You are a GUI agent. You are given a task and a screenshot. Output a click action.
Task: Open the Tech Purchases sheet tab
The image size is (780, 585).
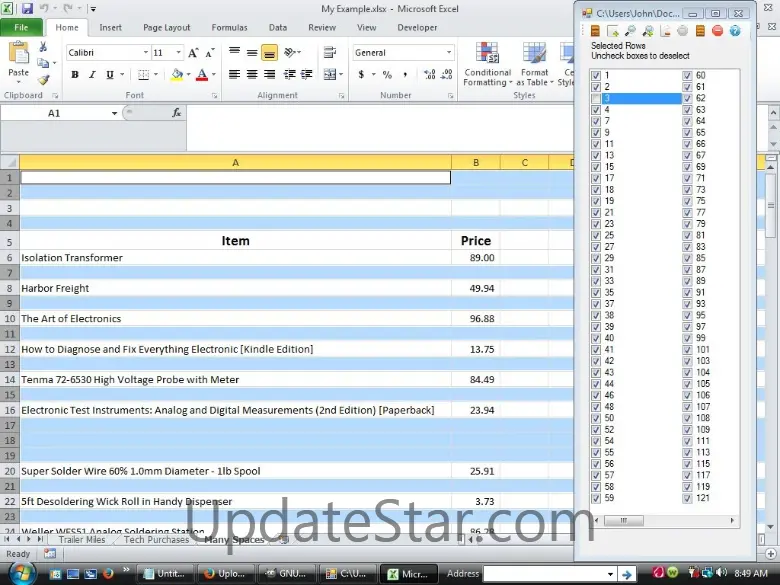pyautogui.click(x=156, y=540)
